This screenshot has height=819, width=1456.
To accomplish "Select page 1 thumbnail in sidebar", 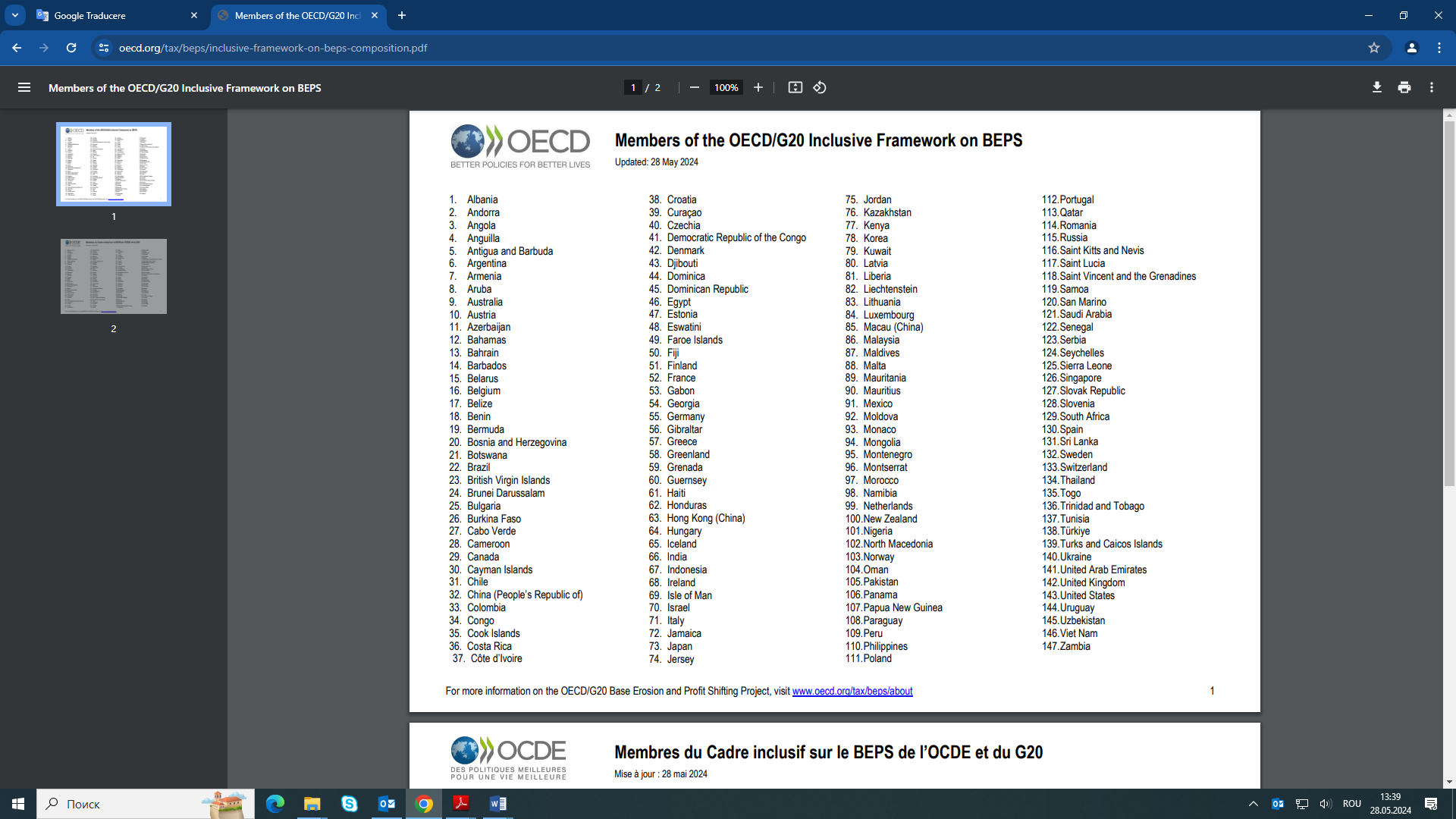I will [x=114, y=164].
